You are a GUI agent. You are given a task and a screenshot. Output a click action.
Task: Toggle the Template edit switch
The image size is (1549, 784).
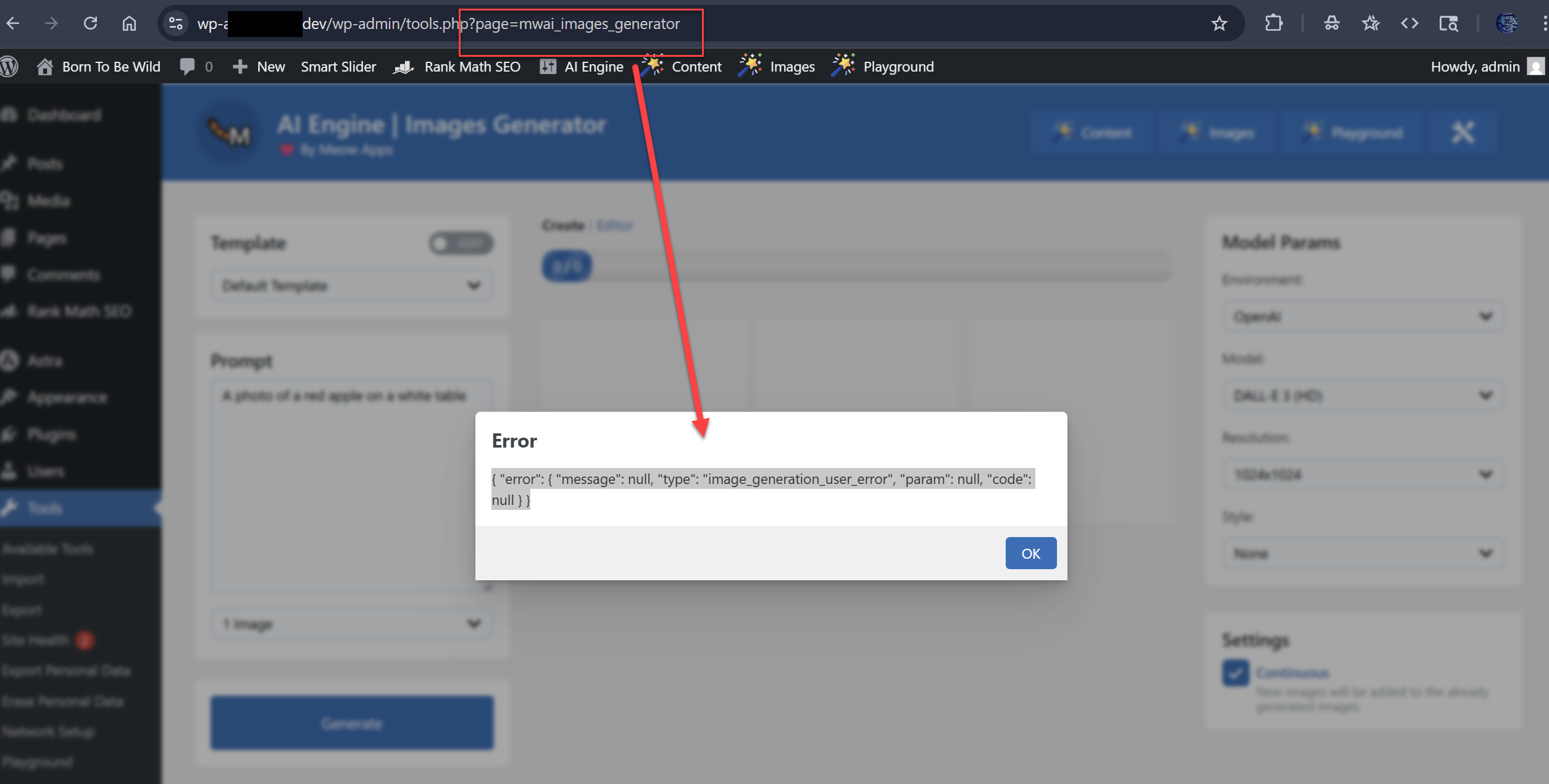coord(461,243)
